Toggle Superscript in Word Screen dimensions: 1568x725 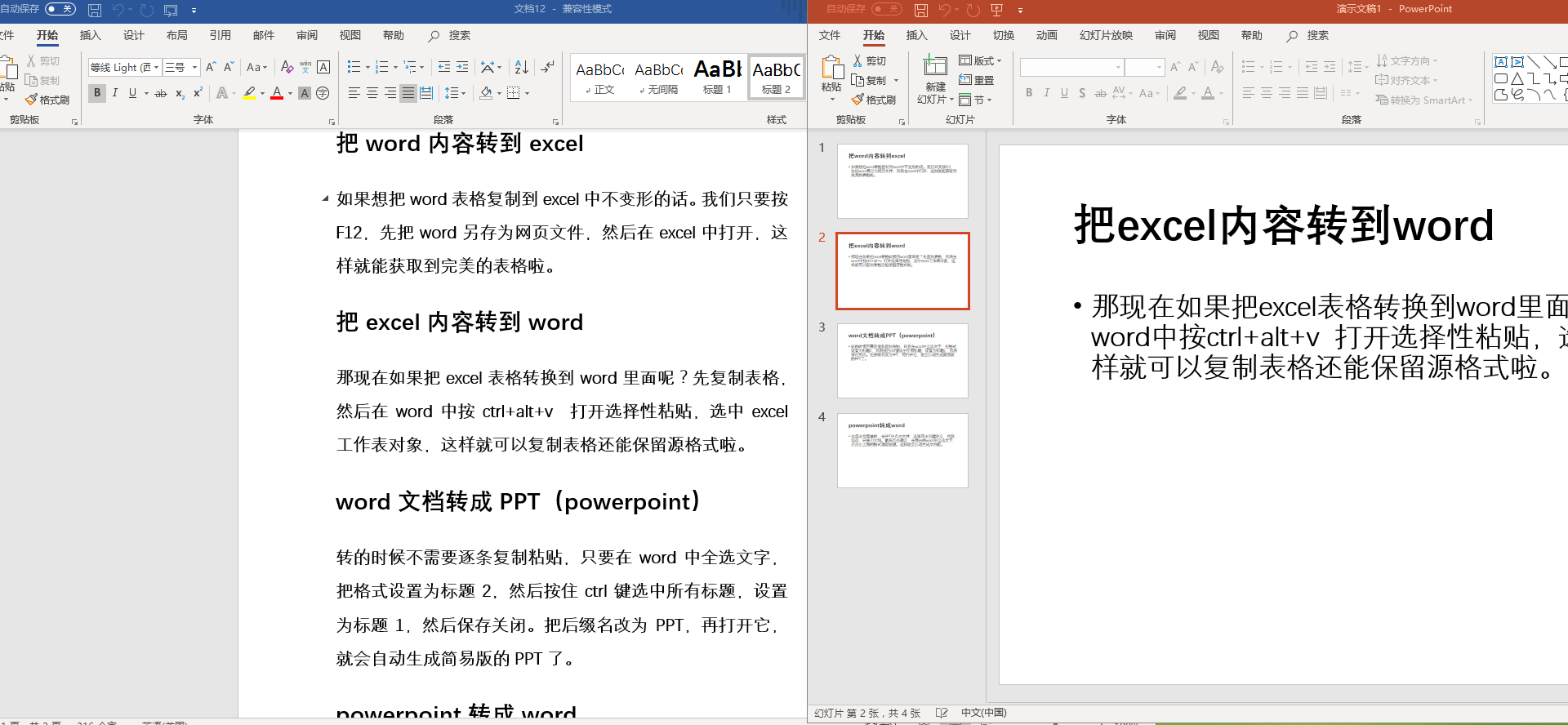click(x=198, y=93)
